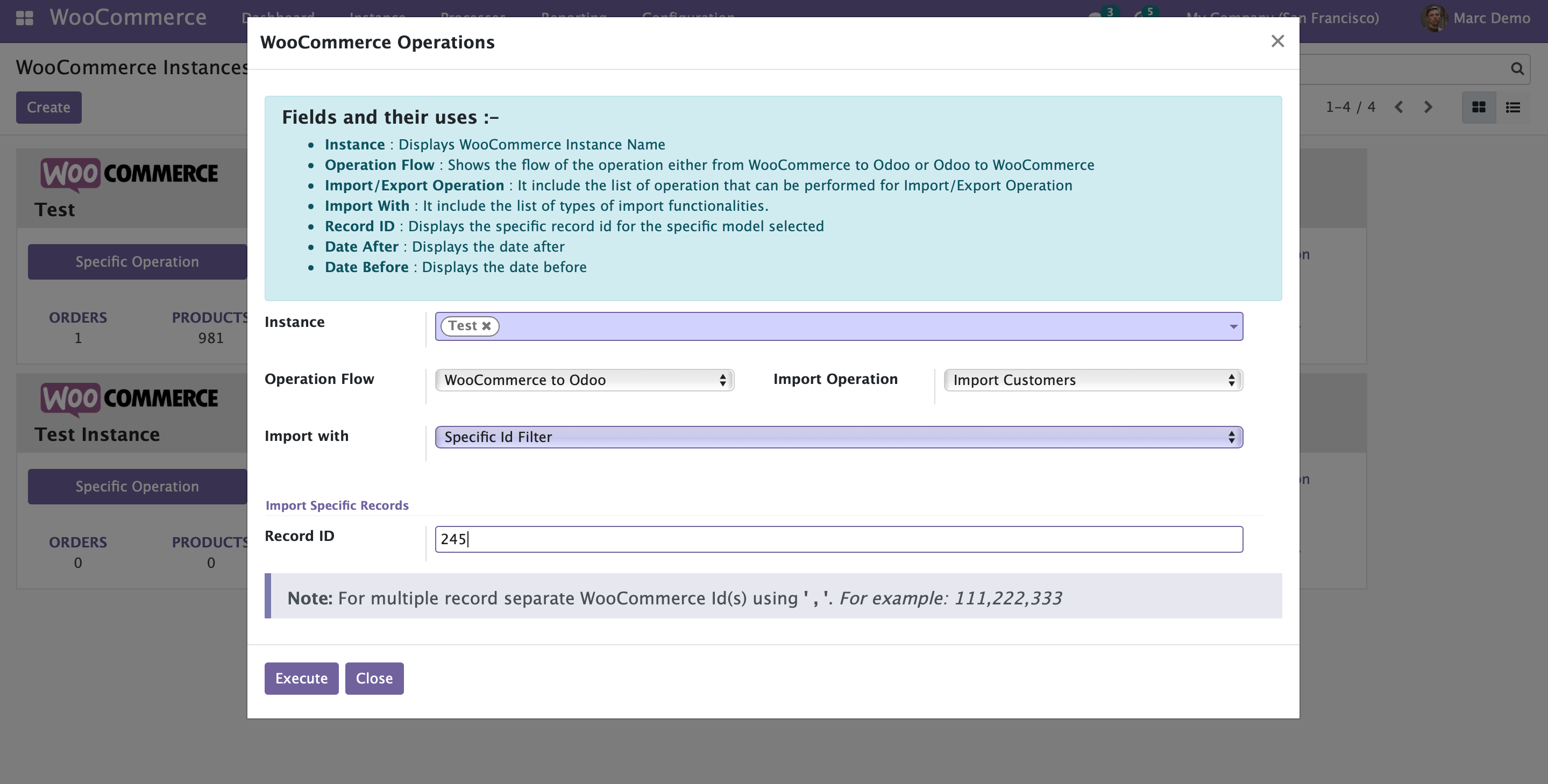Open the Import Operation dropdown
The image size is (1548, 784).
tap(1092, 380)
